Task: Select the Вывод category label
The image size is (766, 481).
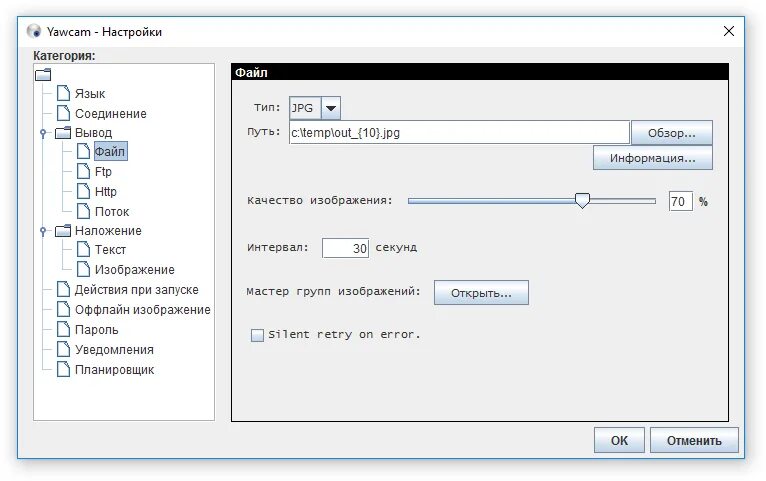Action: [x=93, y=133]
